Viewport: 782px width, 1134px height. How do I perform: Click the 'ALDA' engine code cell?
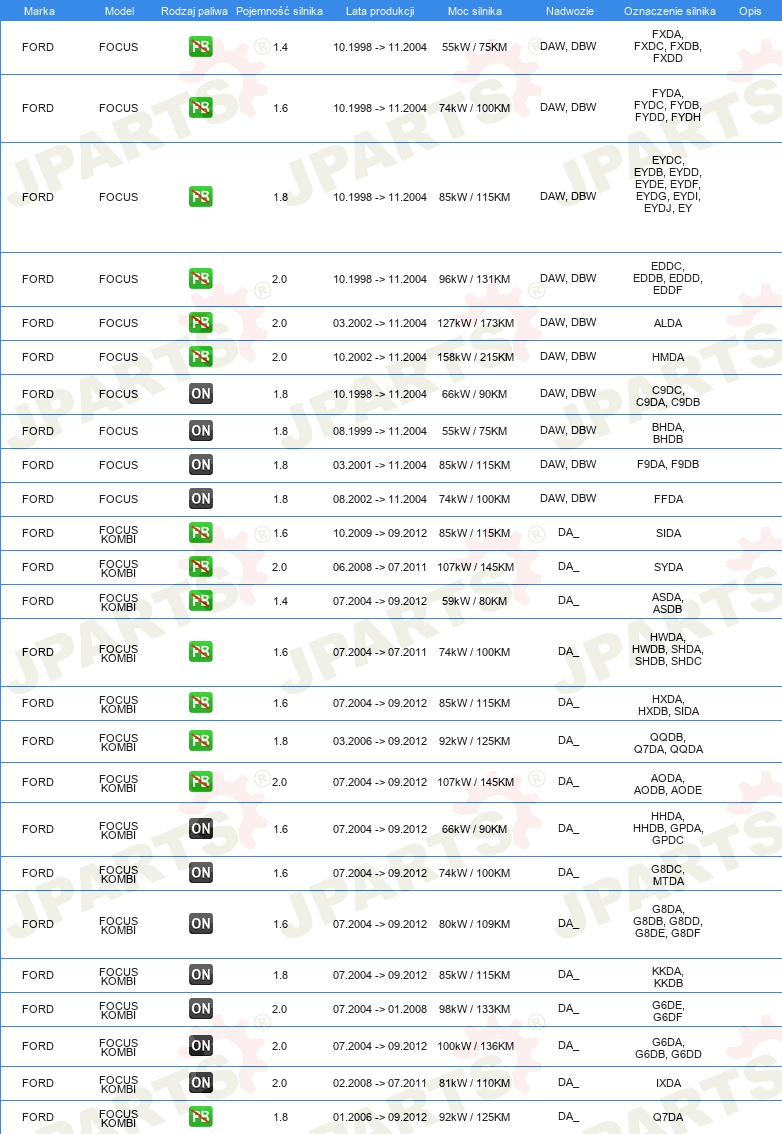(x=668, y=323)
